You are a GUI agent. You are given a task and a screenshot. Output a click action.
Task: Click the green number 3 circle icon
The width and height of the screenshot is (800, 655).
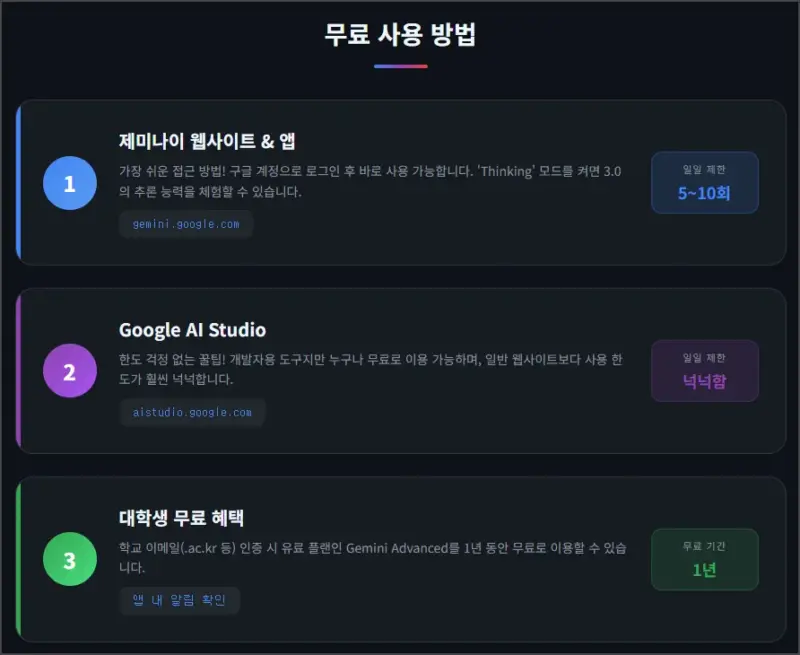[69, 560]
